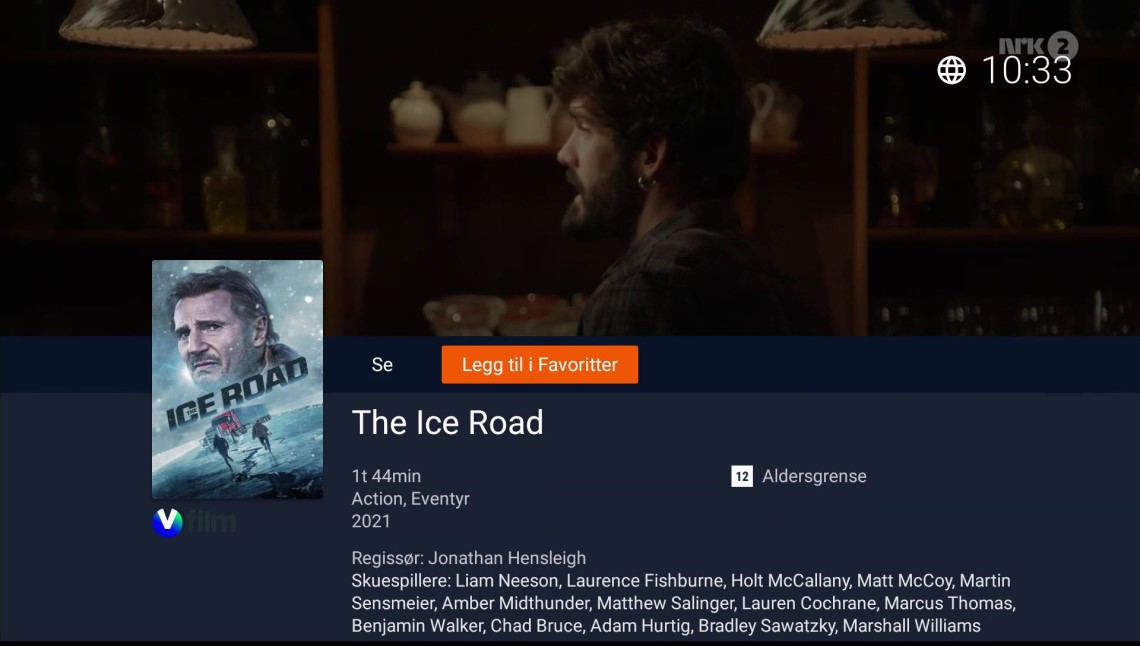Select Holt McCallany in the cast list
Viewport: 1140px width, 646px height.
tap(790, 581)
